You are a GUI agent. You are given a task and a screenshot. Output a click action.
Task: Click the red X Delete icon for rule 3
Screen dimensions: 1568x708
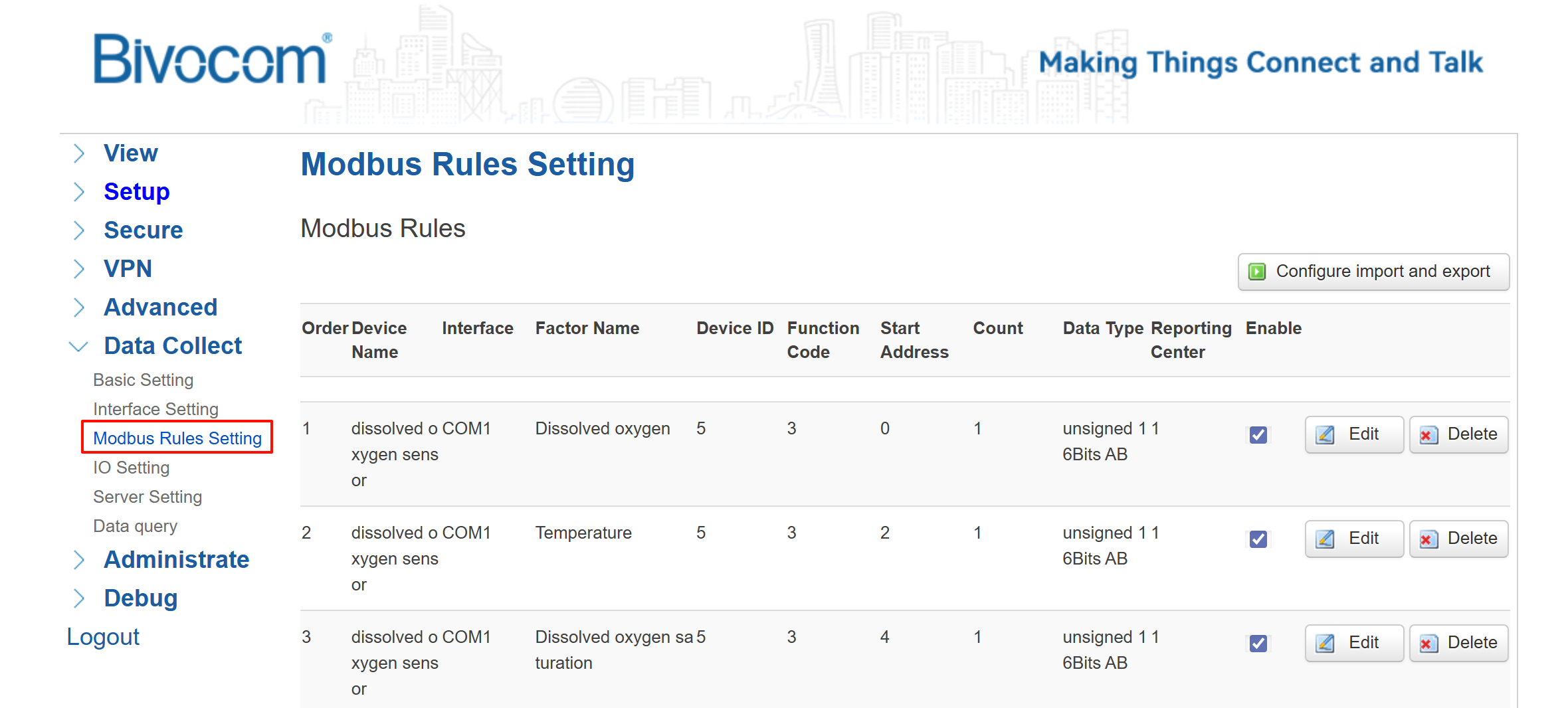pos(1428,643)
